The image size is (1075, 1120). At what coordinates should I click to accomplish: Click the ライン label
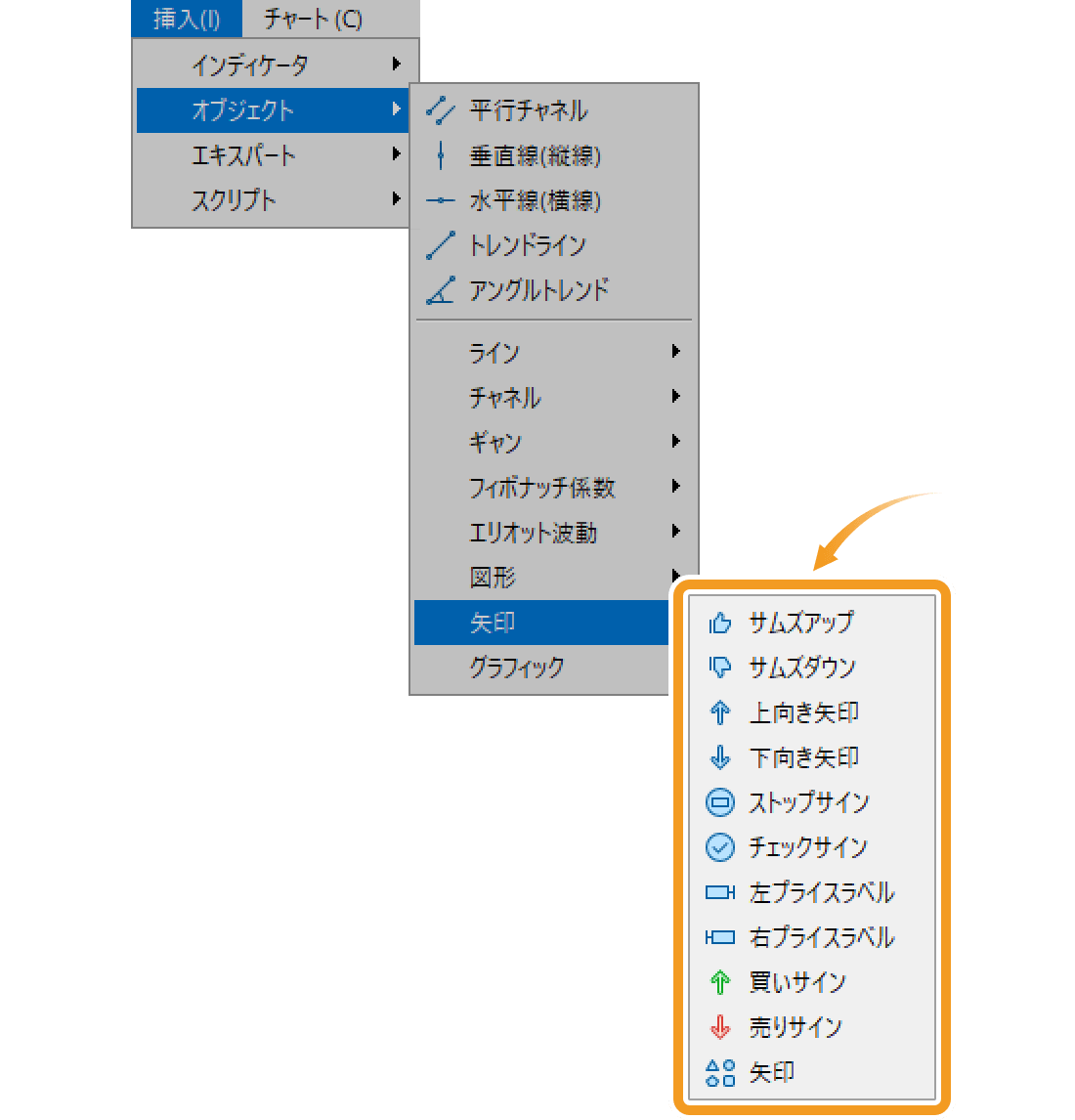pyautogui.click(x=494, y=353)
